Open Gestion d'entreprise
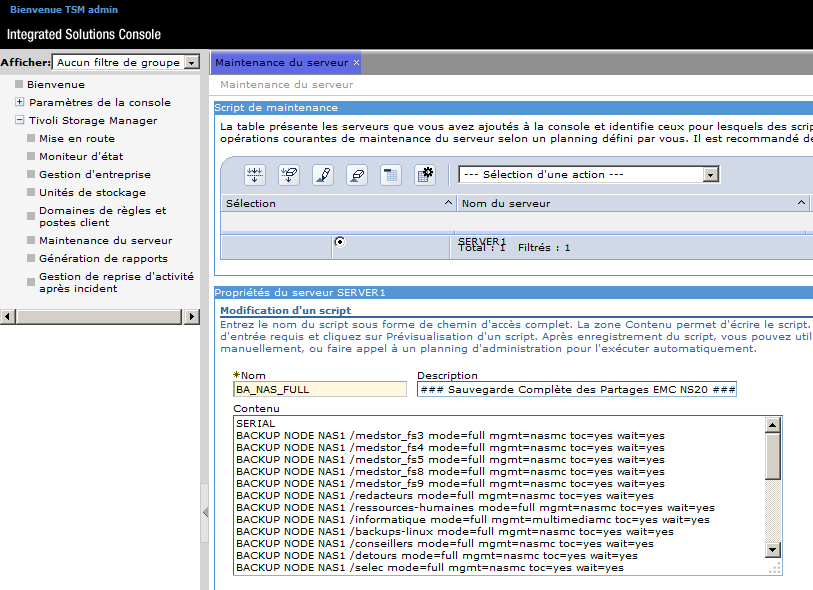 tap(95, 175)
